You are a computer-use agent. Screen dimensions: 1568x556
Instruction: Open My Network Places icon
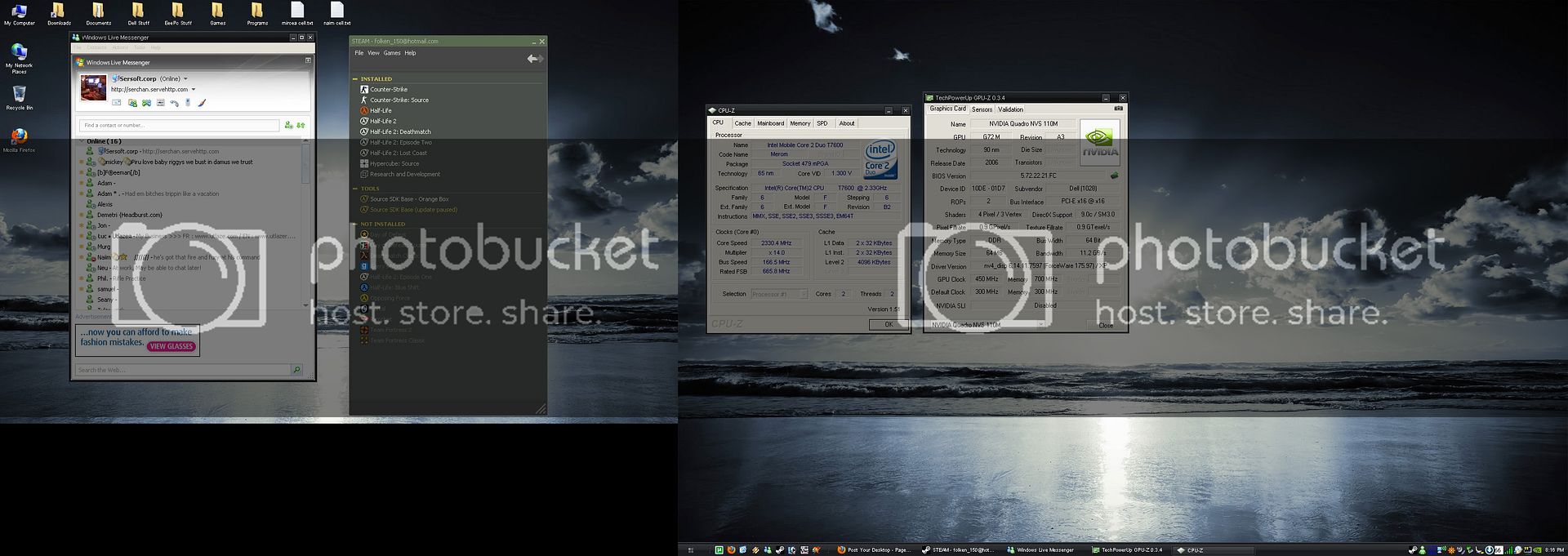tap(19, 58)
